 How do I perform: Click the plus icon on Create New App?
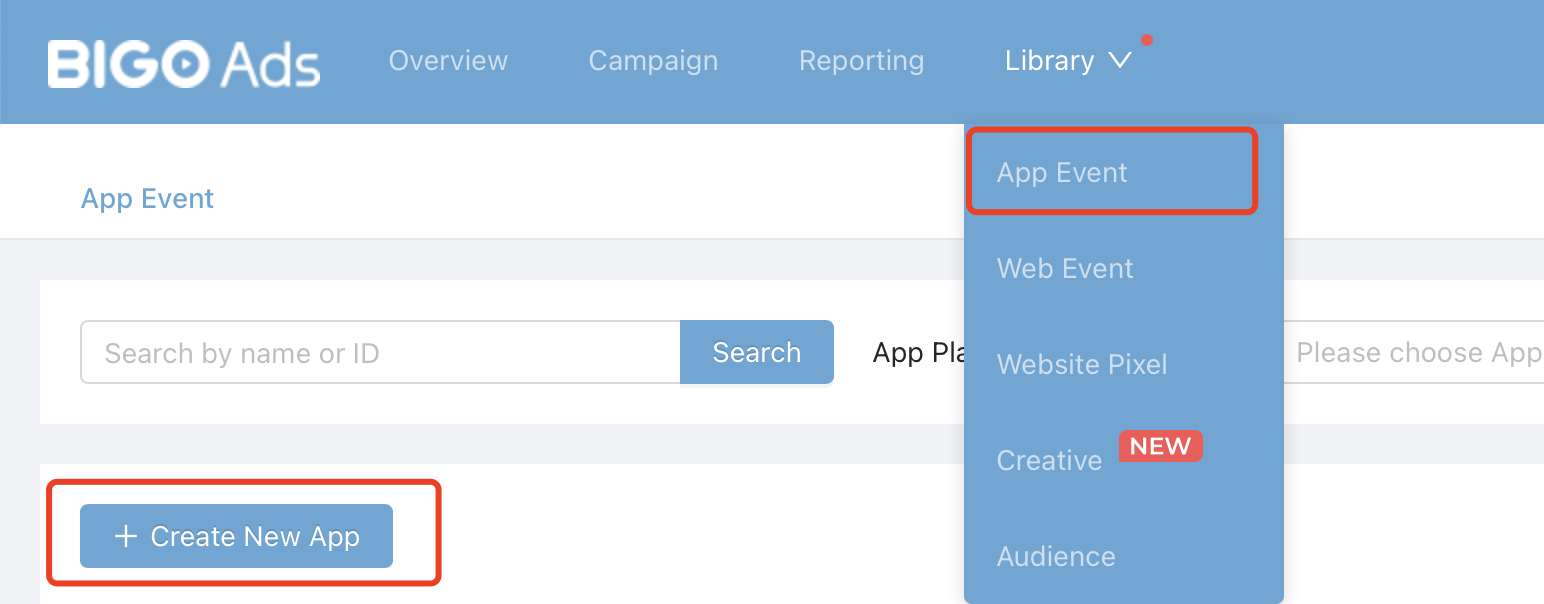click(x=125, y=537)
